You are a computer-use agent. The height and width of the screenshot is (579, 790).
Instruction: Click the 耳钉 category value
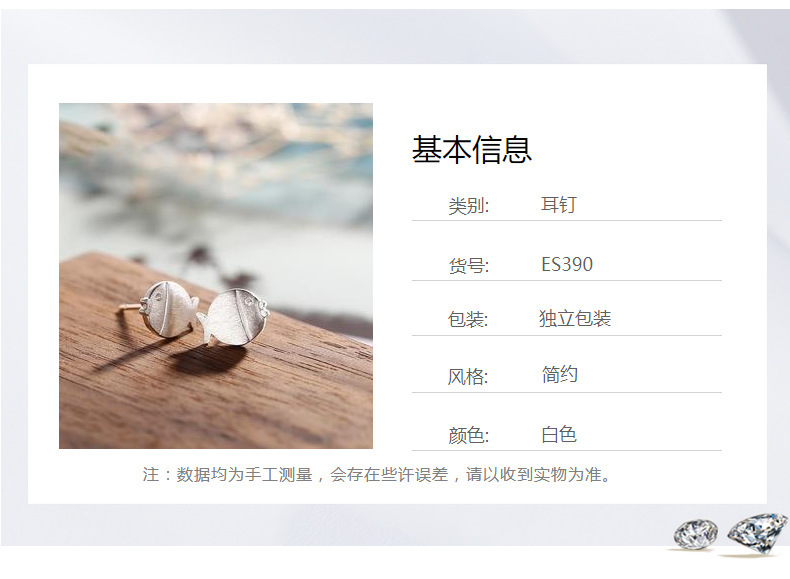pos(559,205)
